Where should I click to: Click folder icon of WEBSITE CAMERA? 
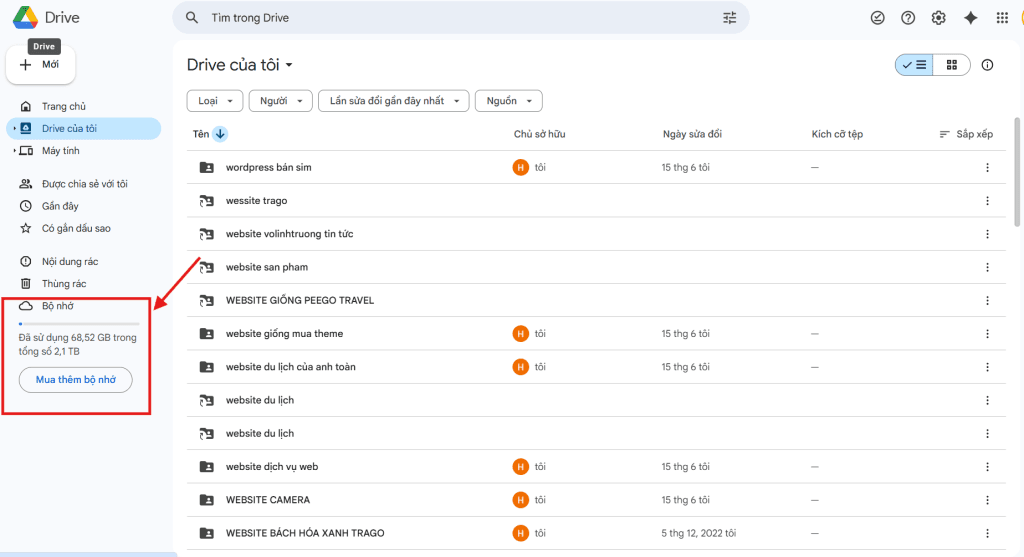[x=206, y=500]
